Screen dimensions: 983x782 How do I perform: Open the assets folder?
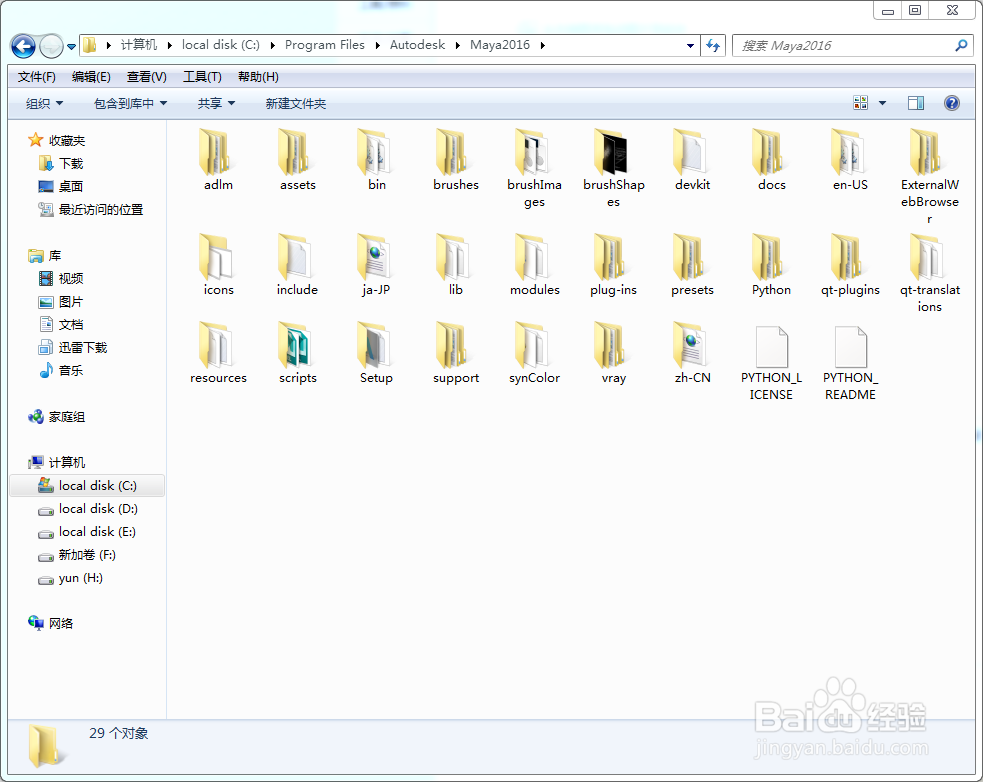click(297, 160)
